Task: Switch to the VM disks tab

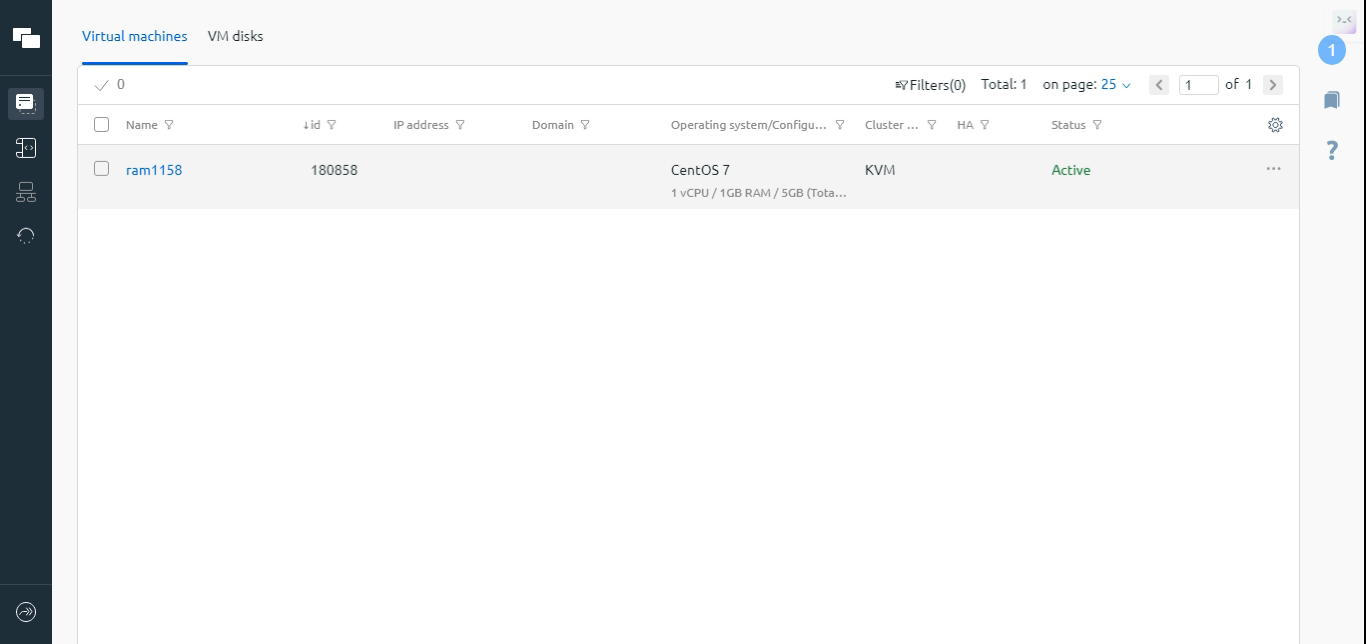Action: (x=235, y=36)
